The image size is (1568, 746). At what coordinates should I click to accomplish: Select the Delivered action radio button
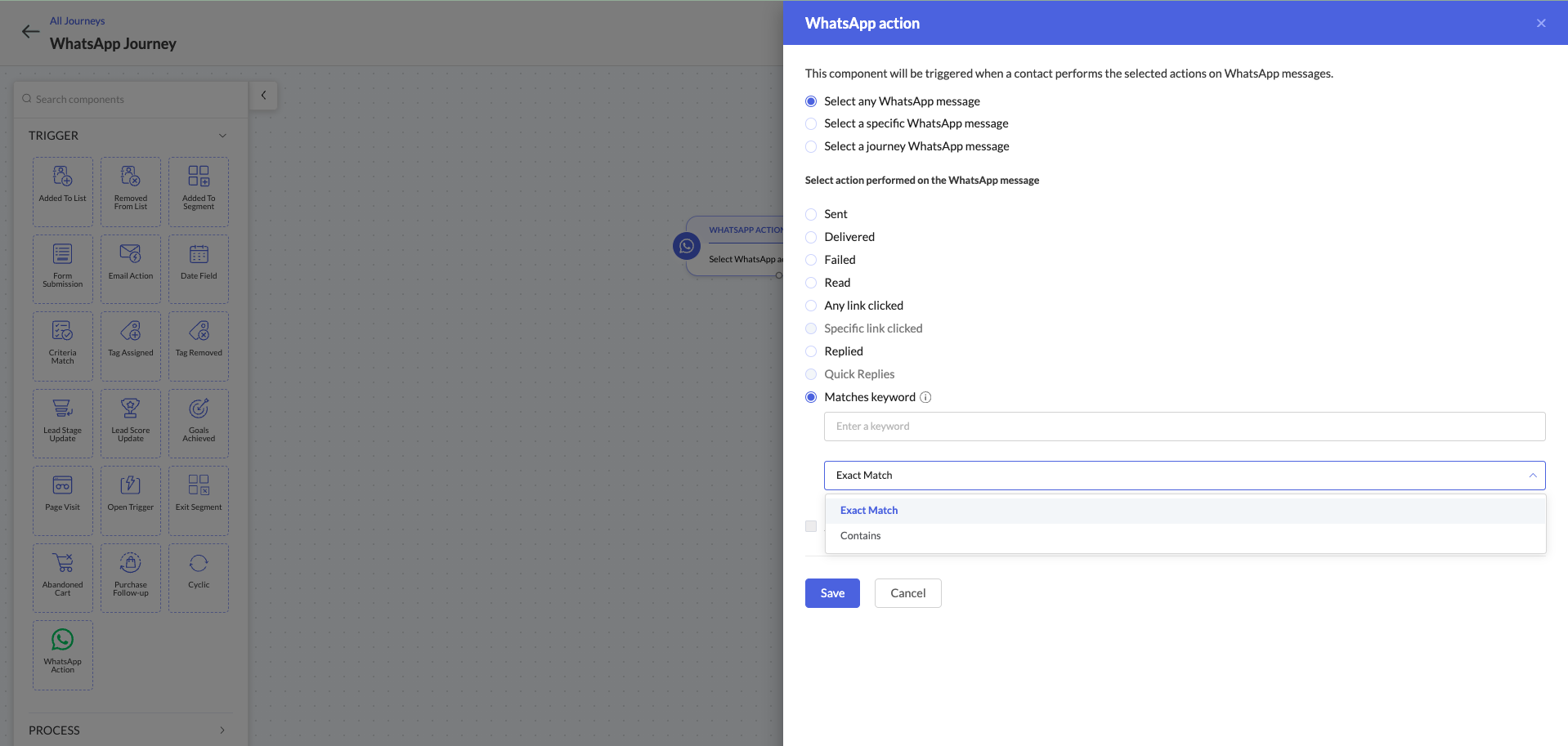pos(811,237)
